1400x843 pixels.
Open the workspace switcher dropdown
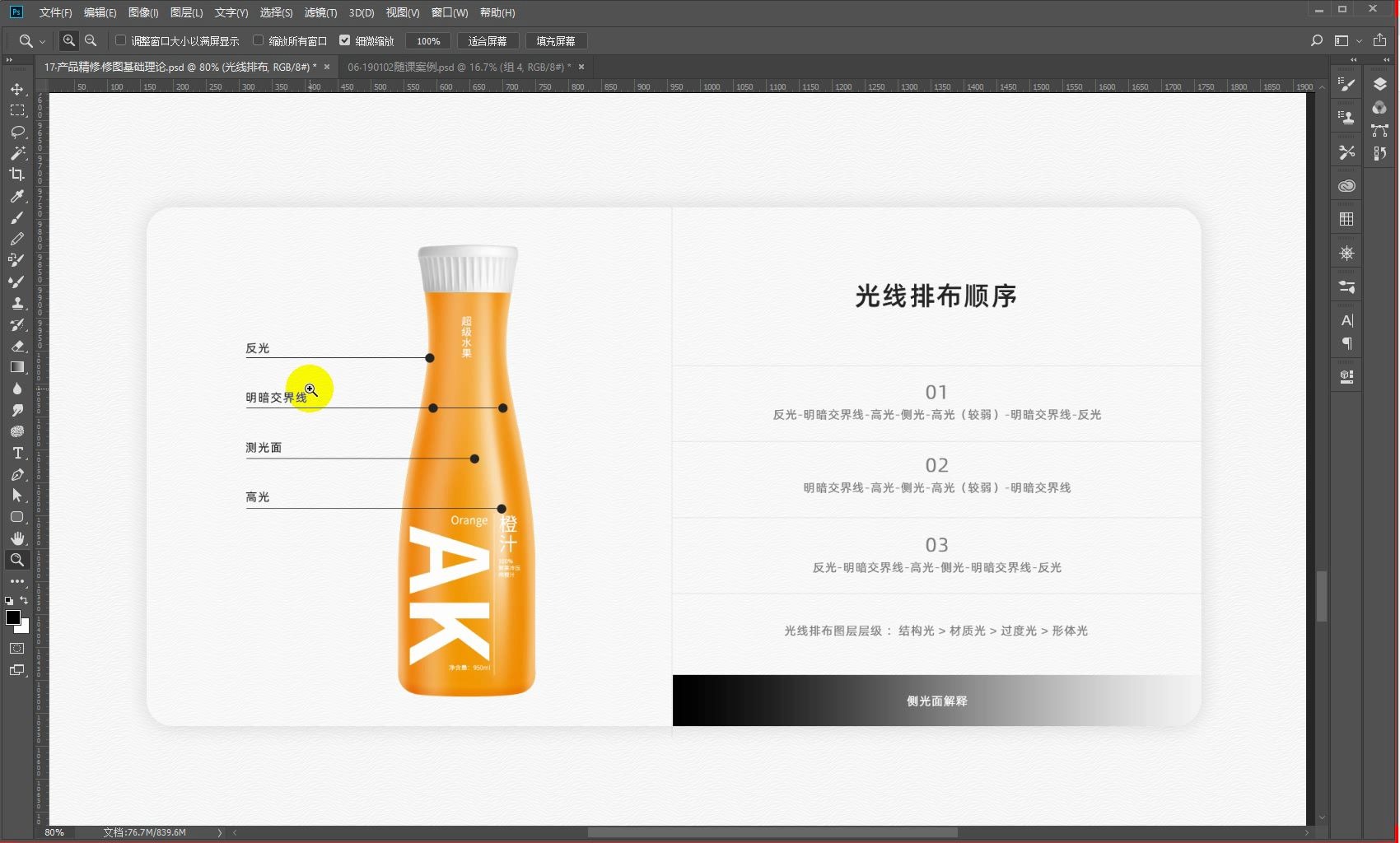1345,40
